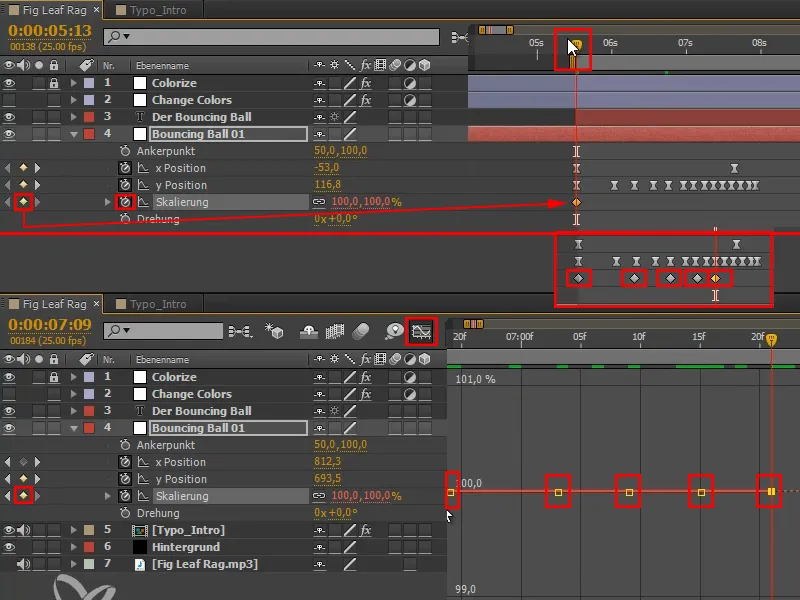
Task: Toggle fx switch on the [Typo_Intro] layer
Action: point(365,530)
